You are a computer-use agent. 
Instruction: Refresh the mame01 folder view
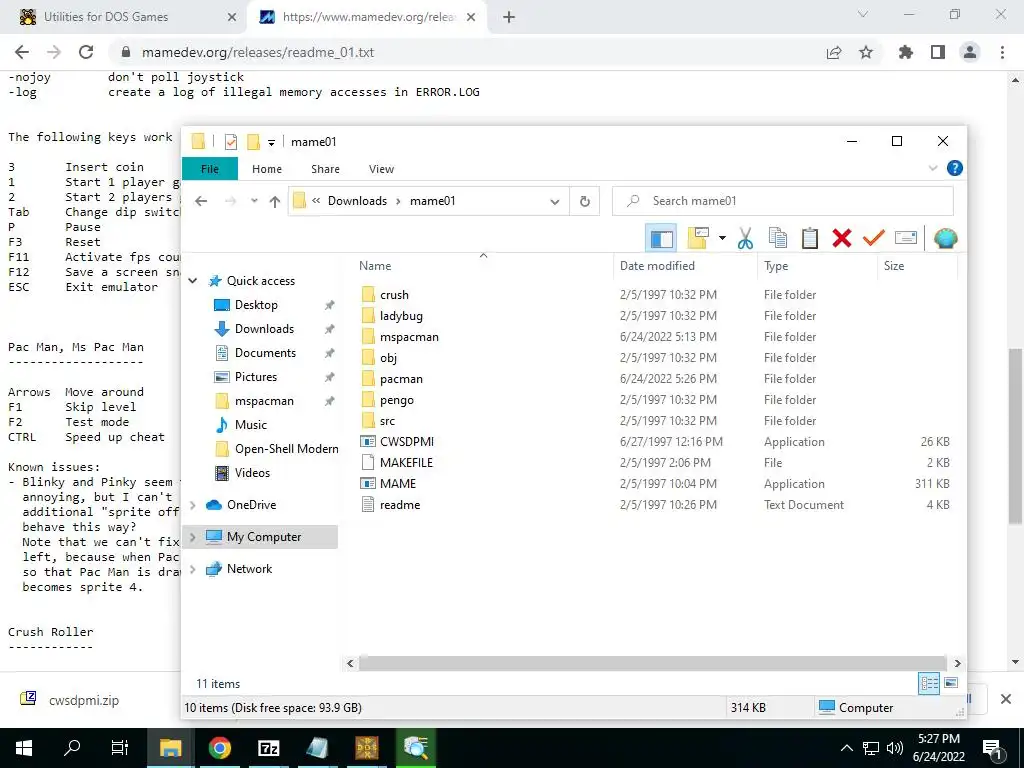click(x=584, y=201)
